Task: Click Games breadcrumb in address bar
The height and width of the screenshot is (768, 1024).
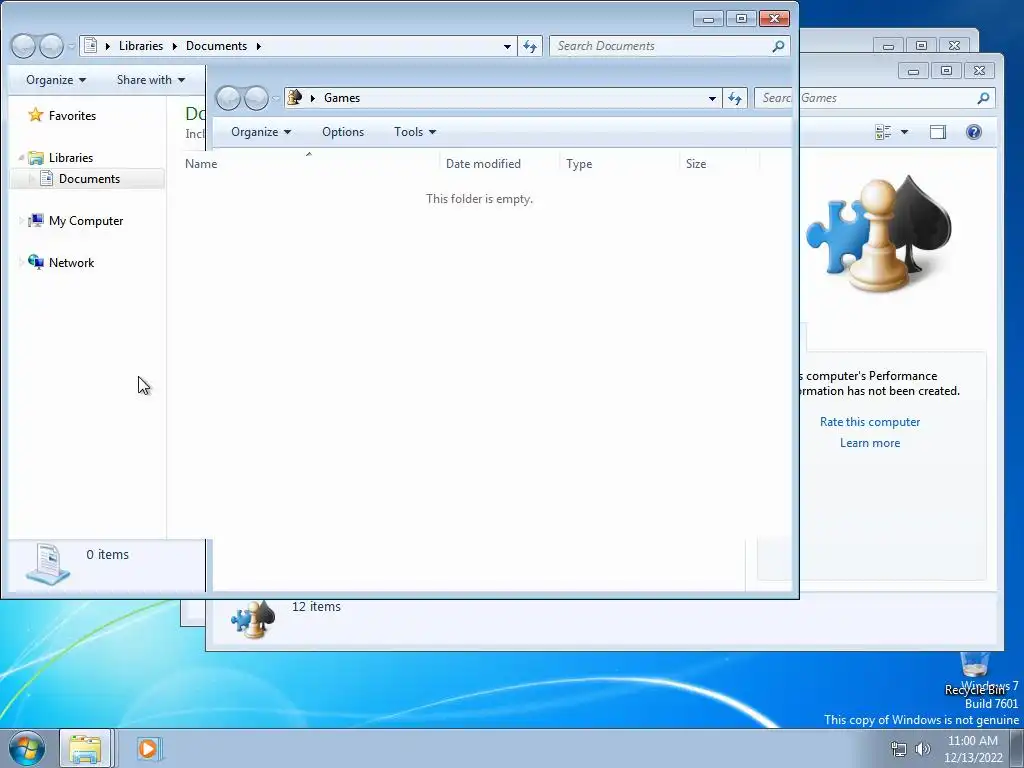Action: [342, 98]
